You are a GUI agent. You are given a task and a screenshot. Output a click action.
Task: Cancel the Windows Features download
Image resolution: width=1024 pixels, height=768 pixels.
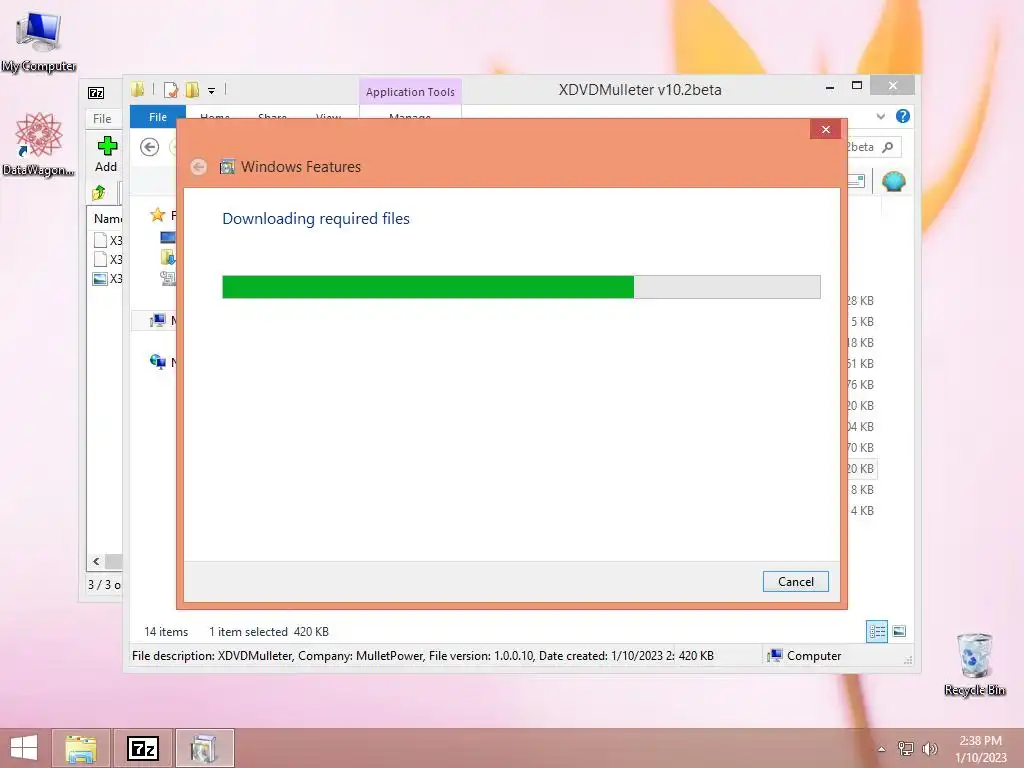coord(795,581)
